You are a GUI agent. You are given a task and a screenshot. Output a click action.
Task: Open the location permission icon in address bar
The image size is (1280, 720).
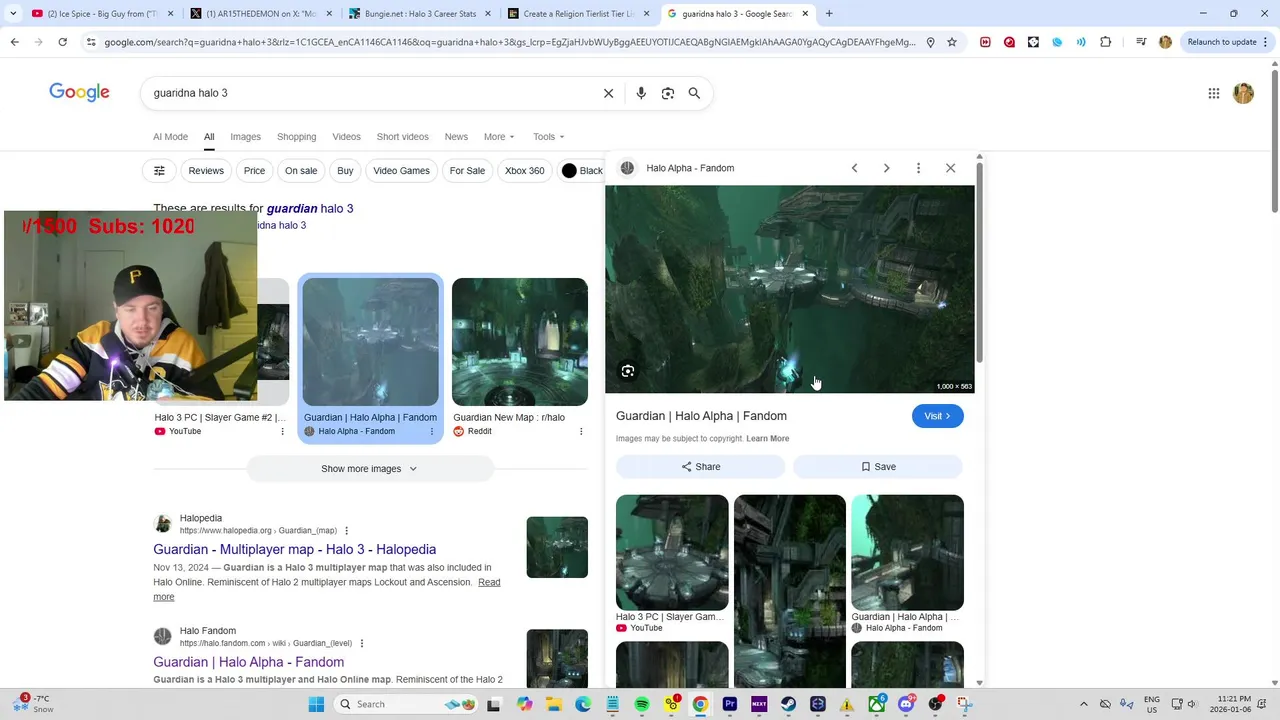930,42
